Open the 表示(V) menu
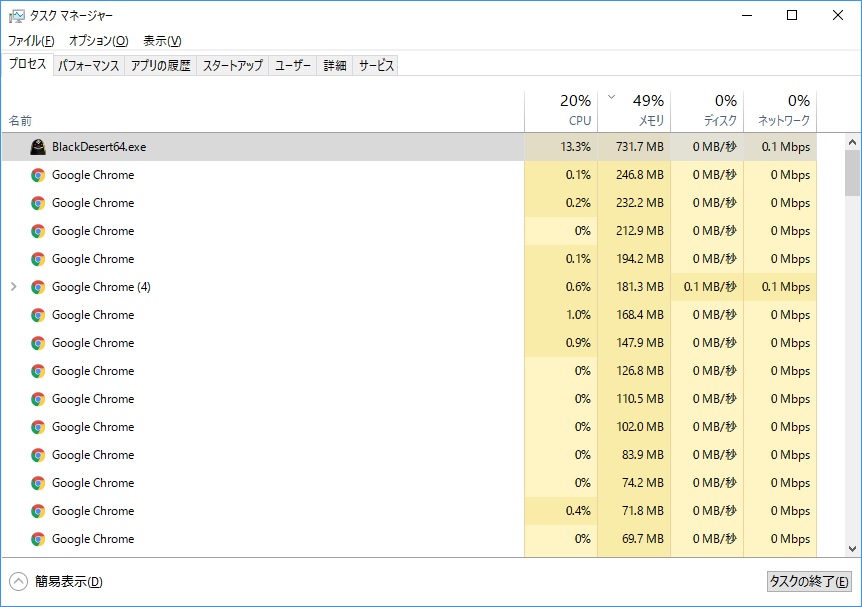Image resolution: width=862 pixels, height=607 pixels. coord(162,41)
